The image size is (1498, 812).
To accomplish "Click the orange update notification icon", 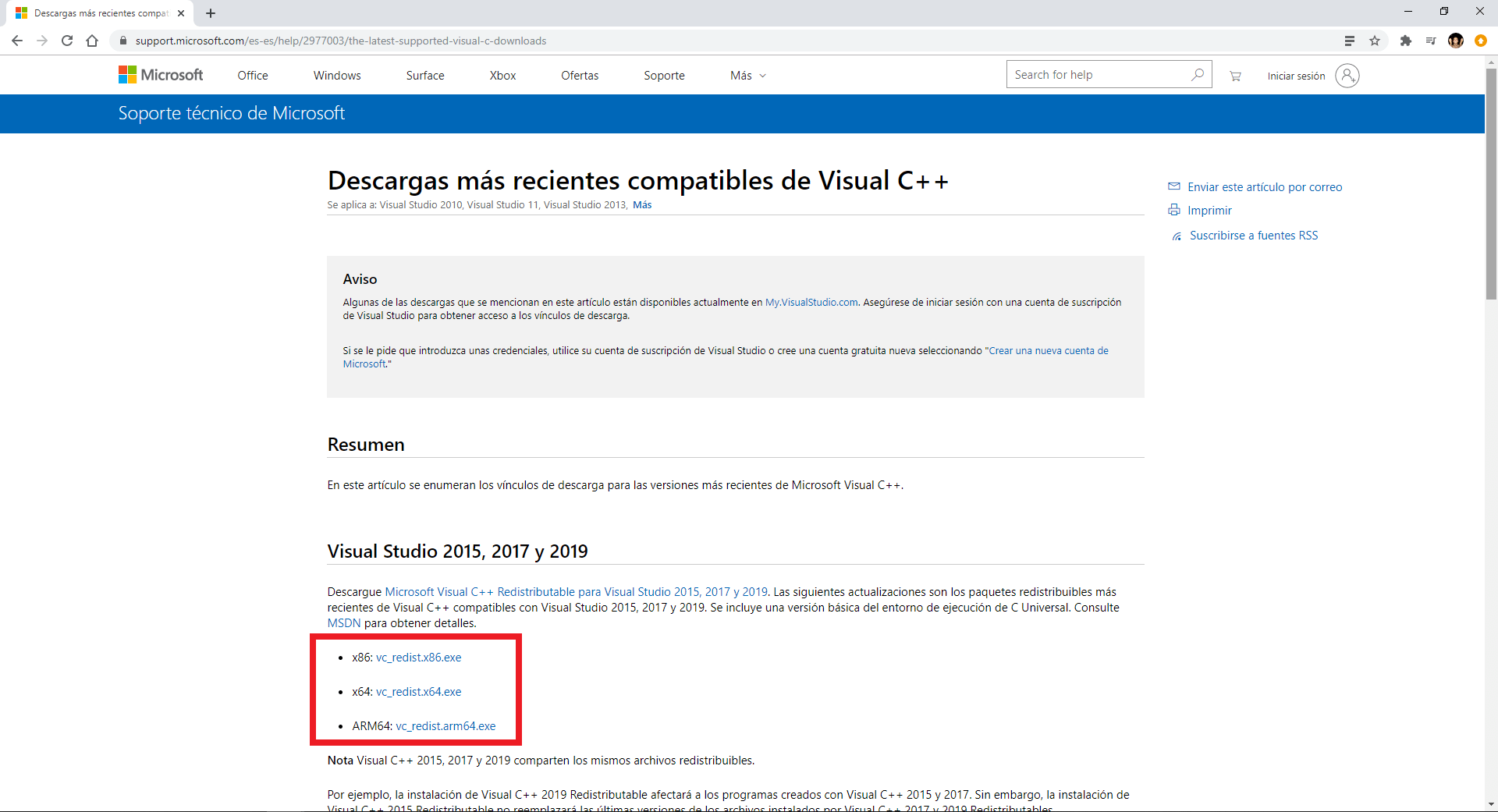I will pos(1481,41).
